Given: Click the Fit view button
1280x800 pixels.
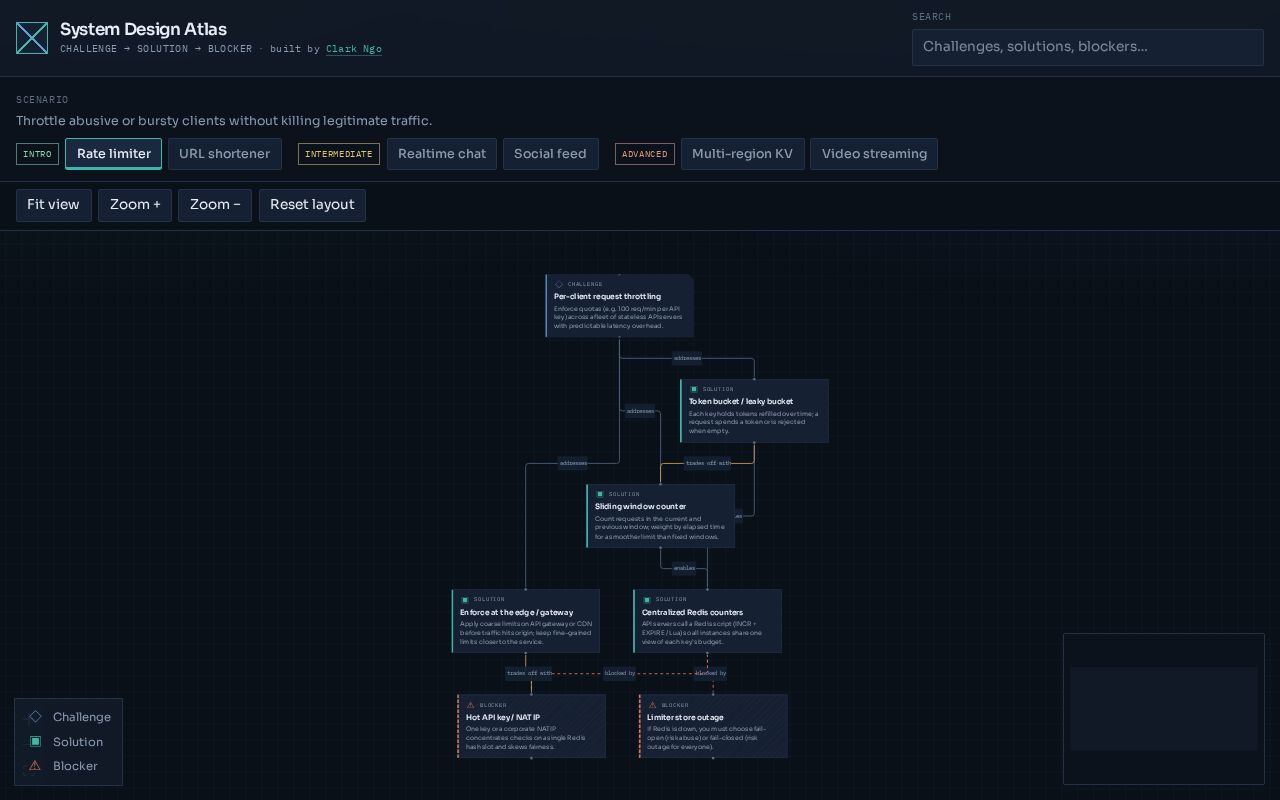Looking at the screenshot, I should 54,205.
